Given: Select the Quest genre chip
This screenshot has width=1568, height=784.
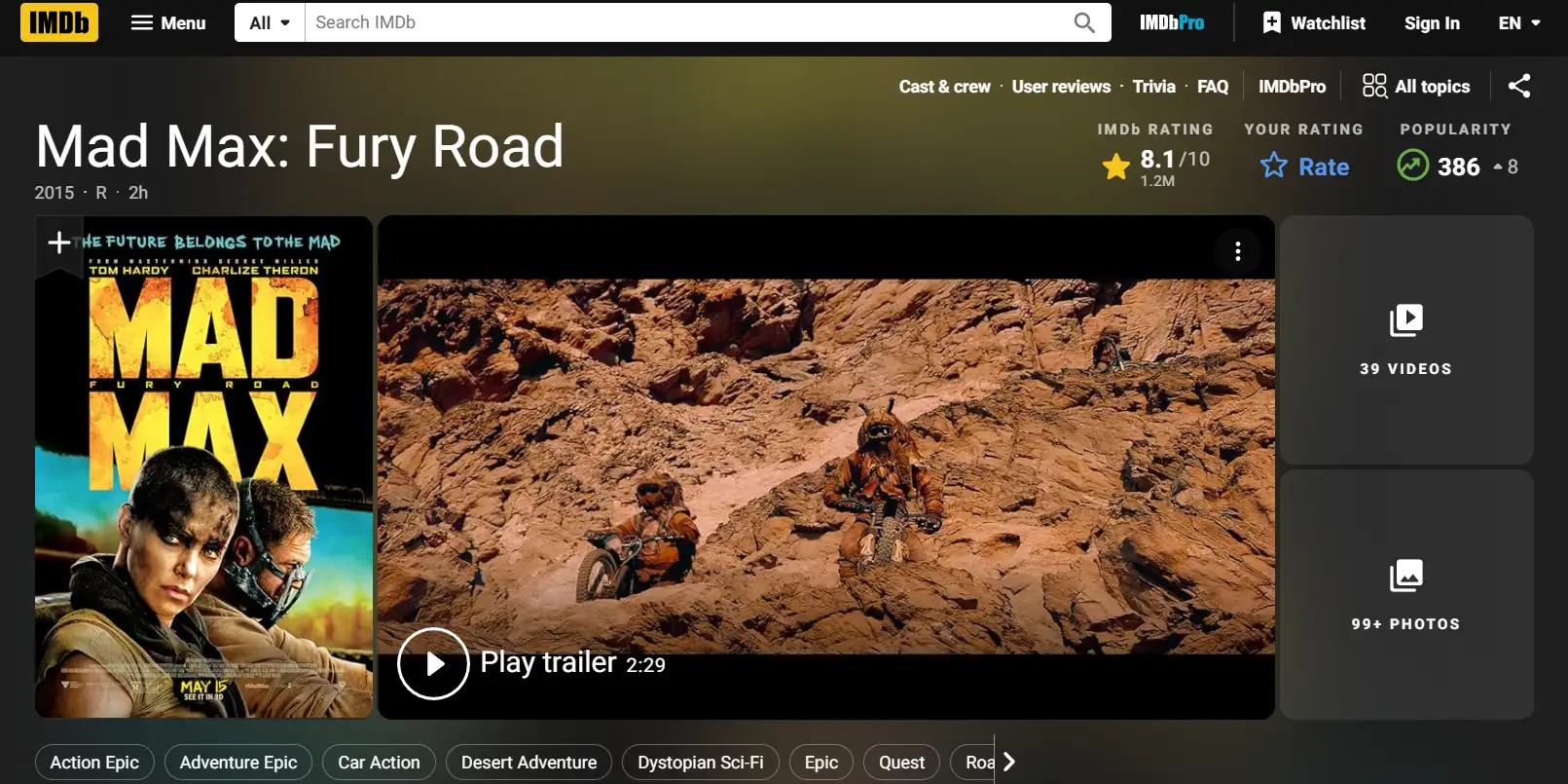Looking at the screenshot, I should point(901,763).
